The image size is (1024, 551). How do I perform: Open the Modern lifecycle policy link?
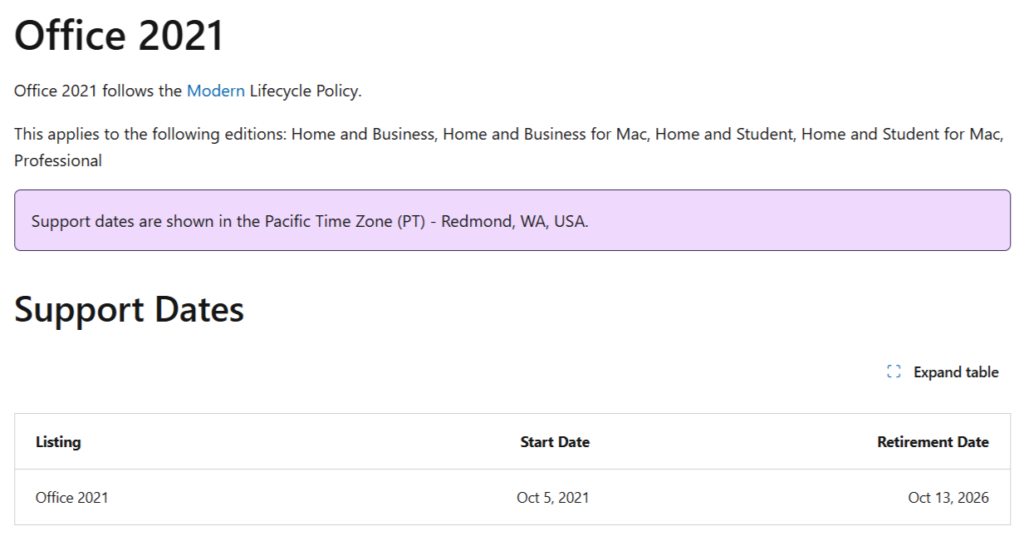point(215,91)
